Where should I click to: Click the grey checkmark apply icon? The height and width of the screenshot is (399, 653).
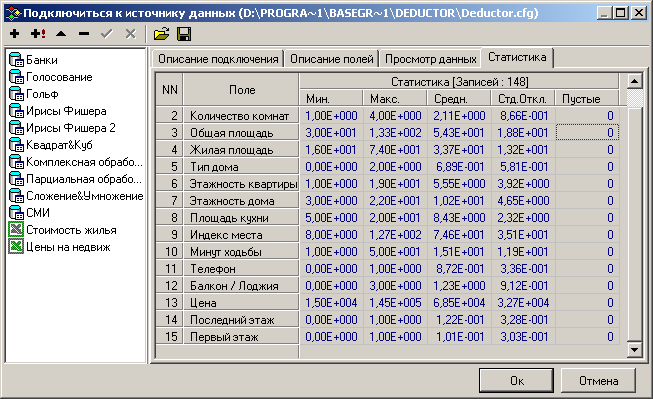tap(107, 34)
